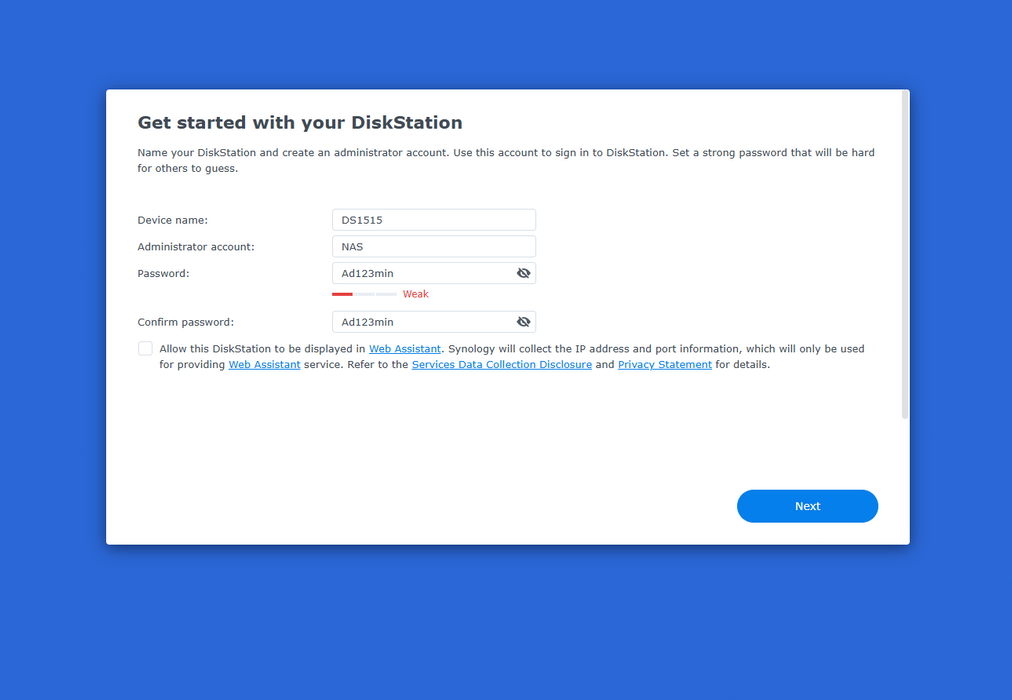Screen dimensions: 1012x700
Task: Click the Get started with your DiskStation heading
Action: (x=299, y=123)
